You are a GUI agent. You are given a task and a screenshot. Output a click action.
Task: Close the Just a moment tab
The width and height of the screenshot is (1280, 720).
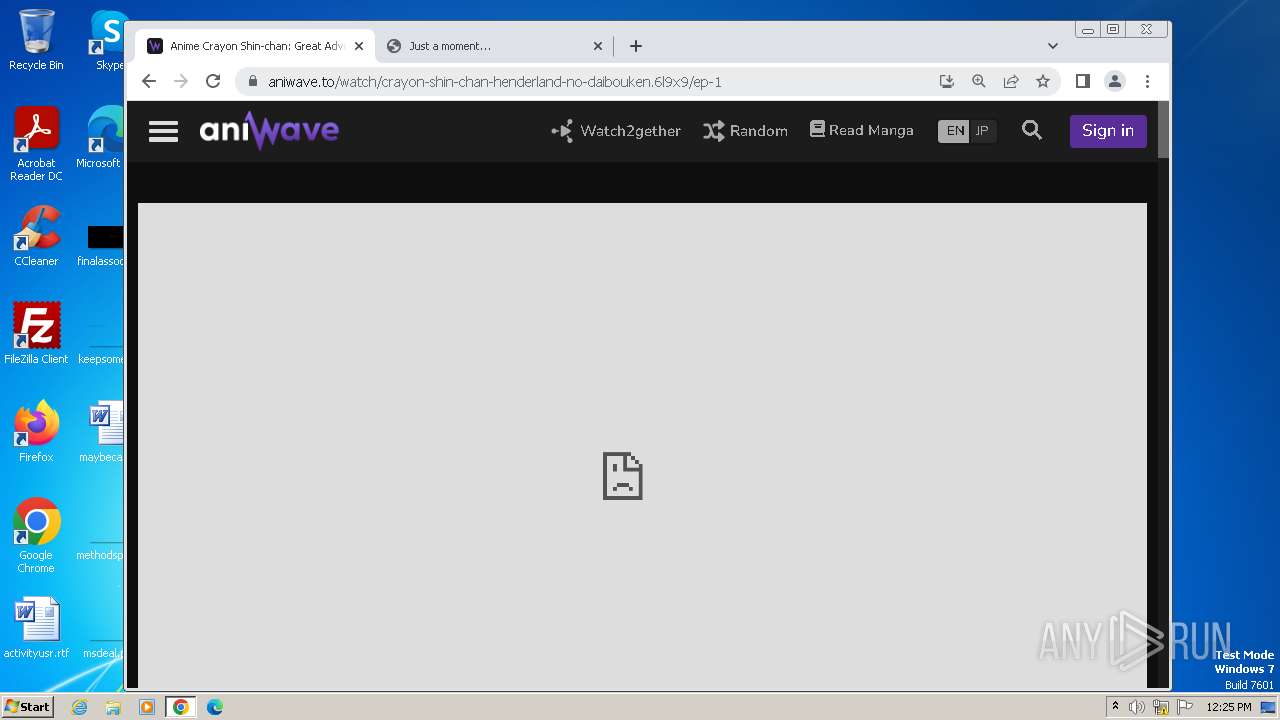click(x=598, y=46)
